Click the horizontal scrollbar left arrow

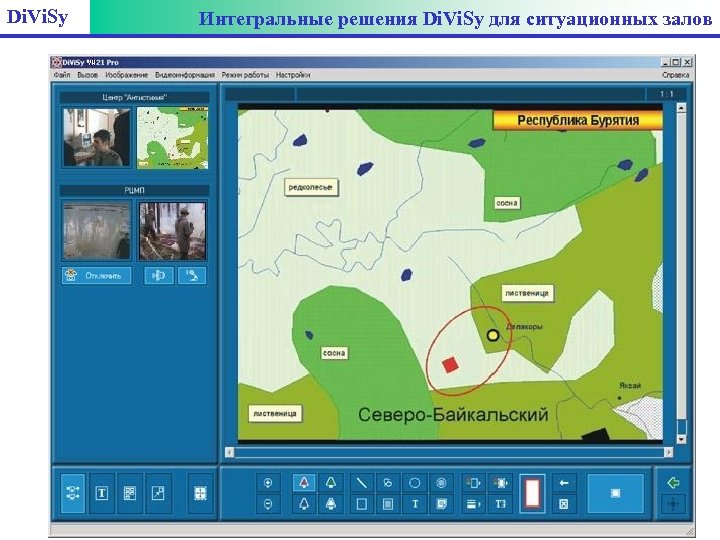tap(230, 452)
